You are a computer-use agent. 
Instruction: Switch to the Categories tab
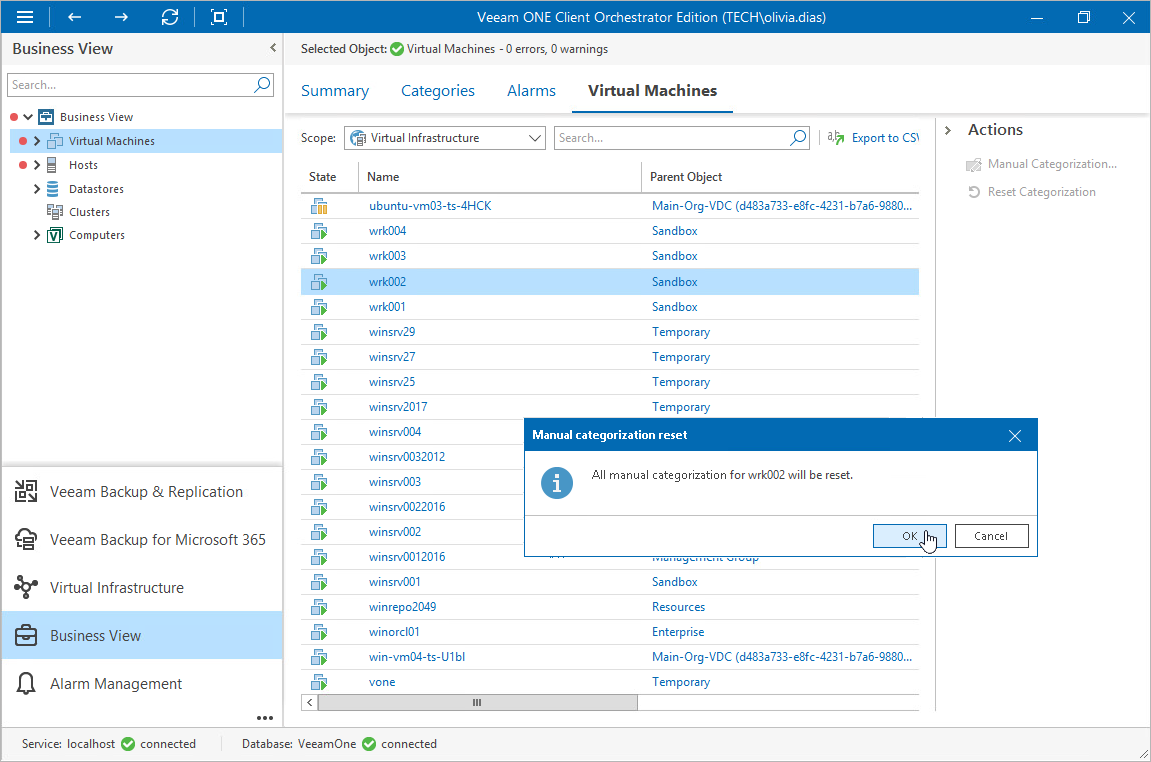click(x=437, y=90)
